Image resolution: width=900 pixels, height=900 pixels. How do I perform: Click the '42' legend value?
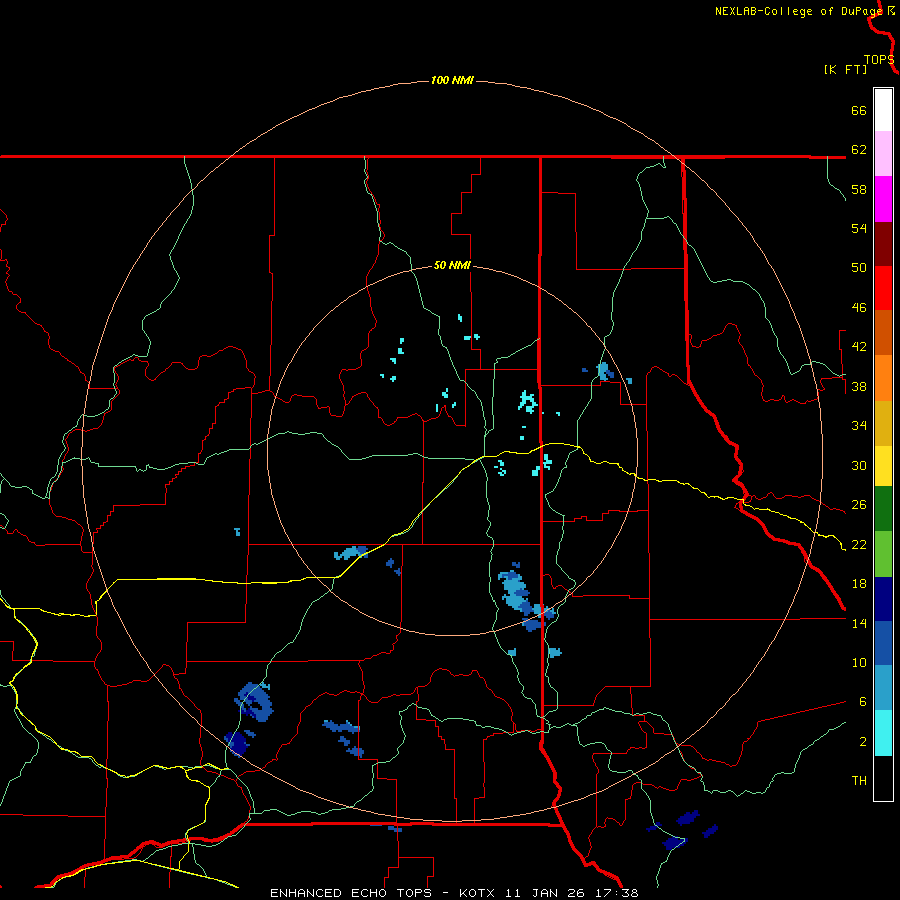coord(859,347)
